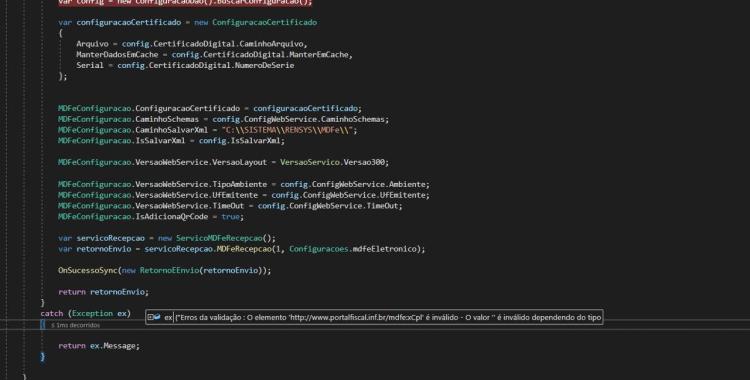
Task: Click 'configuracaoCertificado' in its var declaration
Action: point(129,22)
